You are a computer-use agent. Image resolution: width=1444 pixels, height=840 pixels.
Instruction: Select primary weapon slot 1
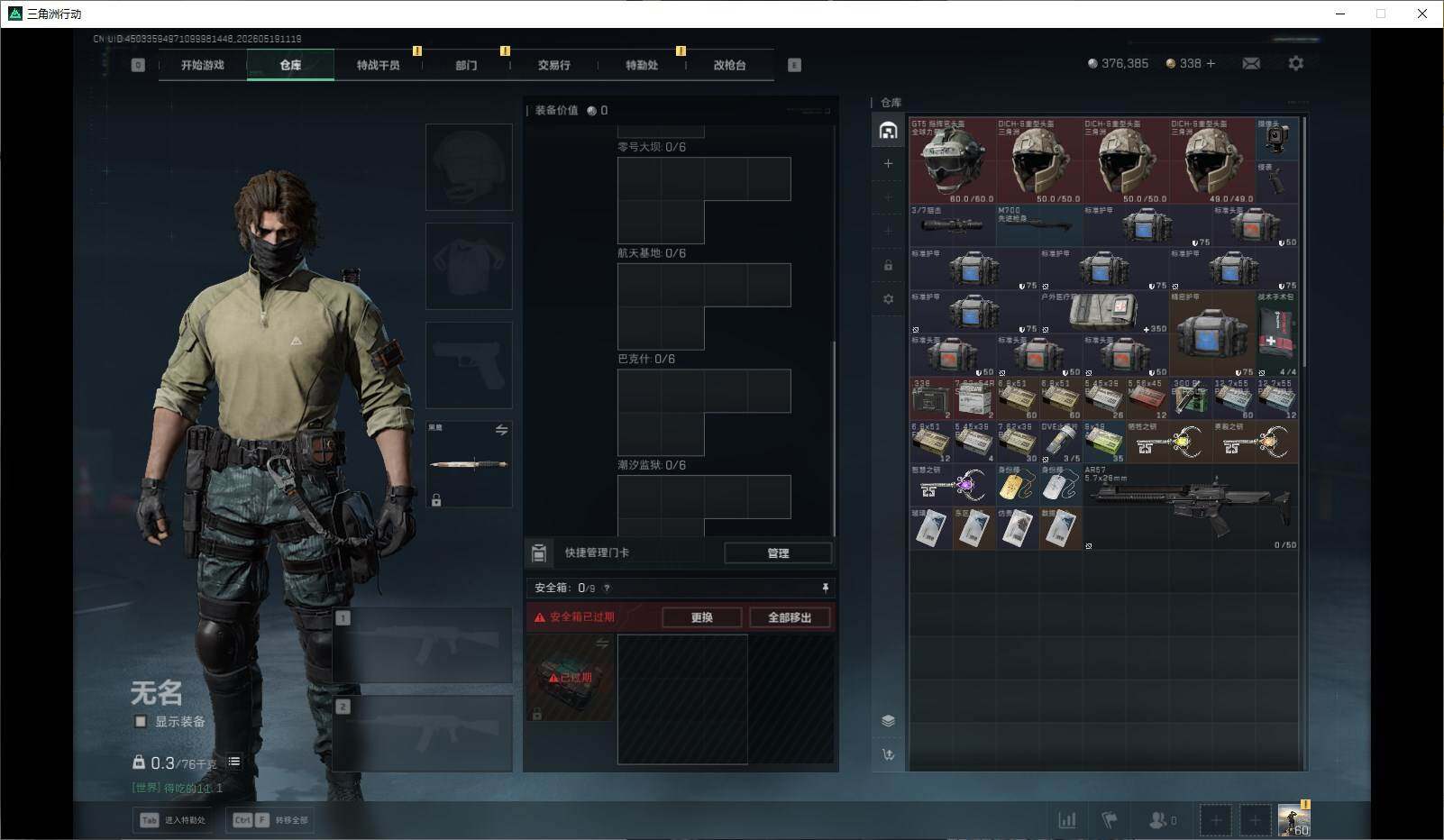point(423,644)
